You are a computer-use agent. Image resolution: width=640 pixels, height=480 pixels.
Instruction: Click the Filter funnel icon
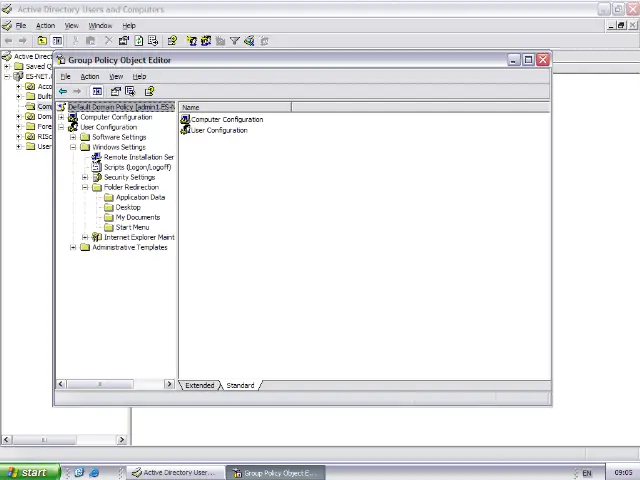pyautogui.click(x=235, y=41)
